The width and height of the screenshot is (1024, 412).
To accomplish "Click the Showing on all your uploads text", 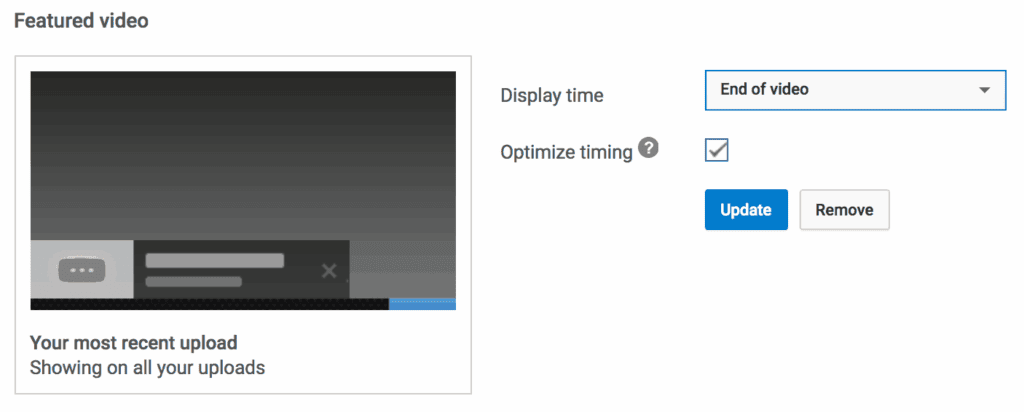I will pos(147,367).
